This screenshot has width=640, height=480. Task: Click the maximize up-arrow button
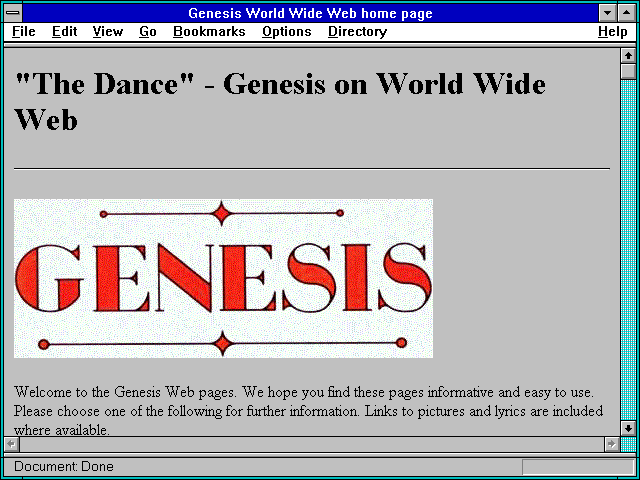tap(627, 13)
